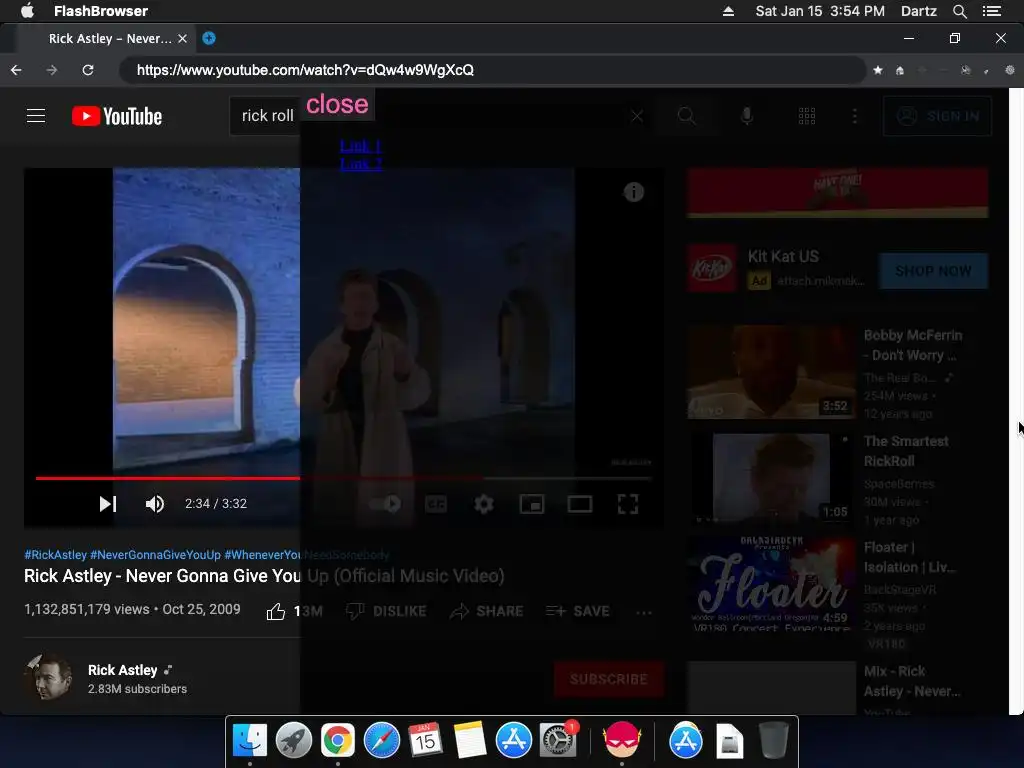Click the Mix - Rick Astley title
The height and width of the screenshot is (768, 1024).
(912, 681)
